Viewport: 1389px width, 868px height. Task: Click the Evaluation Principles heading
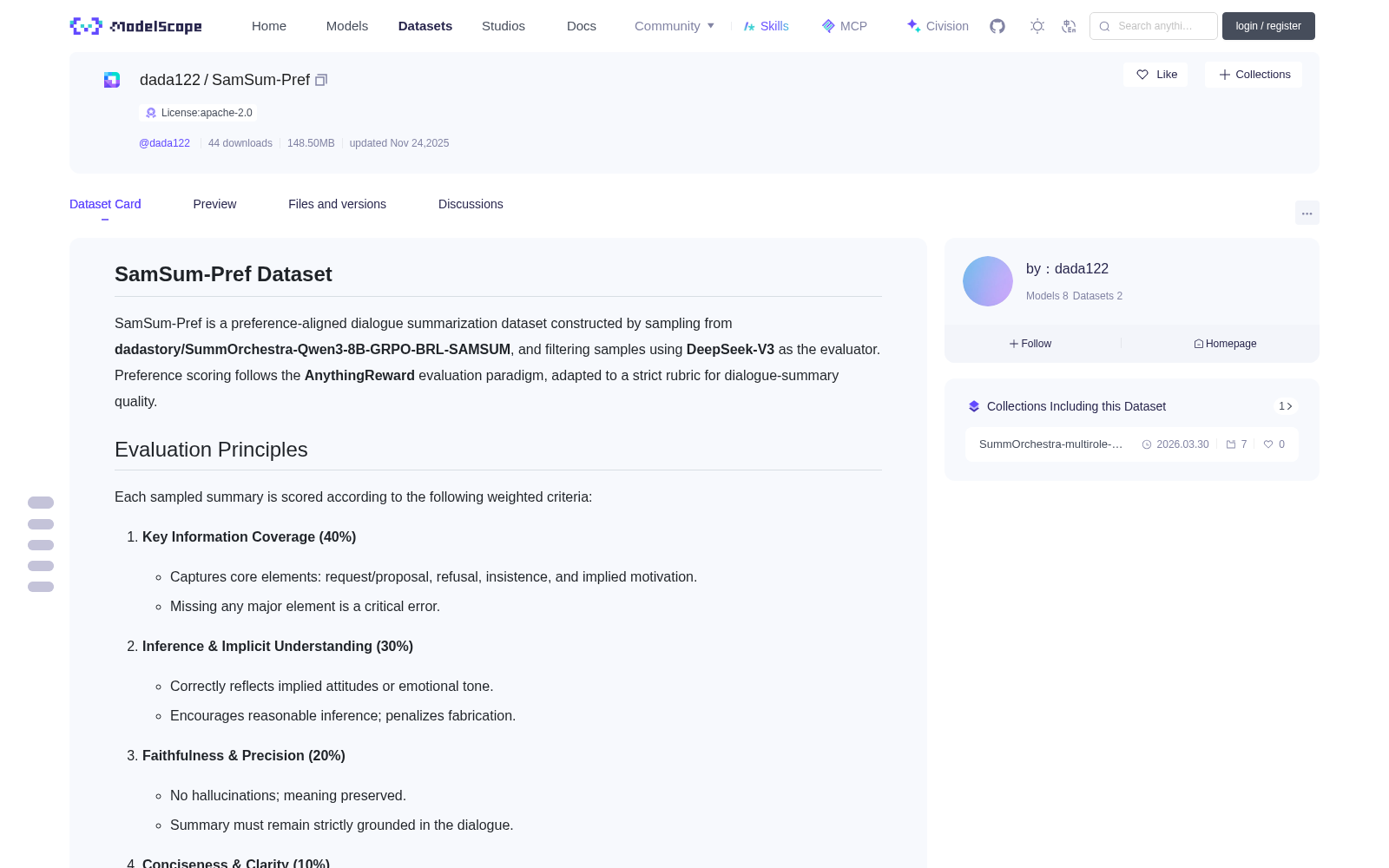211,450
